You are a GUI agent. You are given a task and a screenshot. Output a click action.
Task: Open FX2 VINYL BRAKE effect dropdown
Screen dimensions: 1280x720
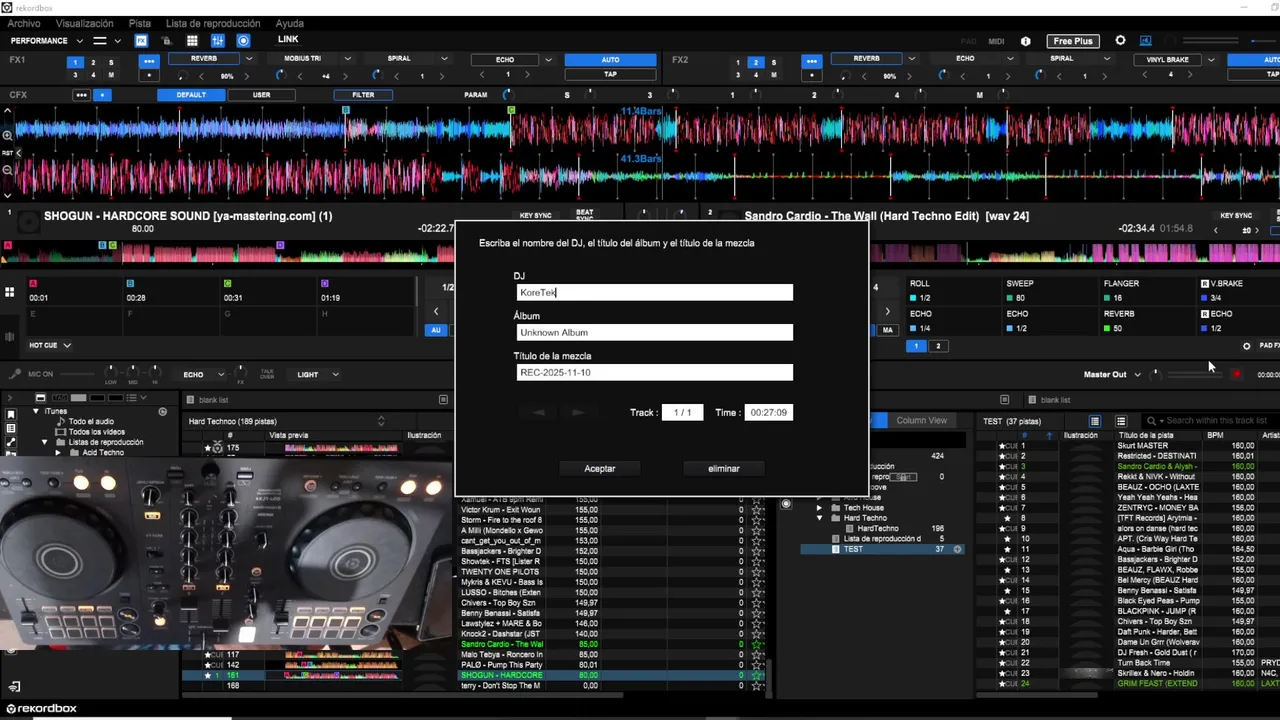[1211, 60]
